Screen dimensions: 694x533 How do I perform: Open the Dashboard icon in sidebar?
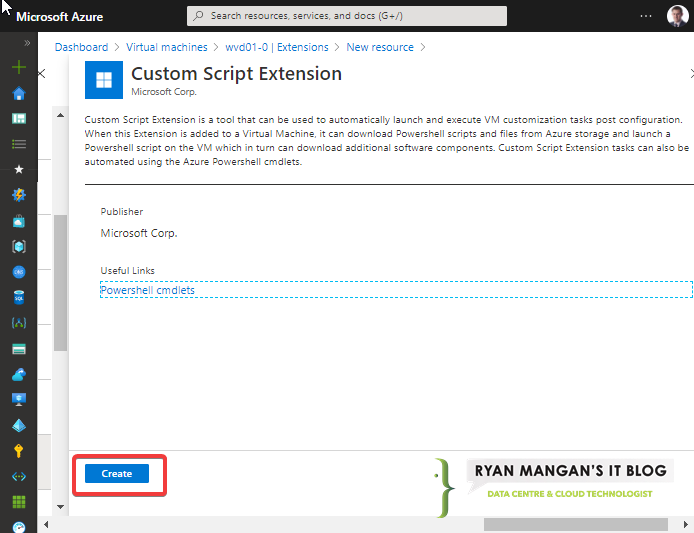19,119
